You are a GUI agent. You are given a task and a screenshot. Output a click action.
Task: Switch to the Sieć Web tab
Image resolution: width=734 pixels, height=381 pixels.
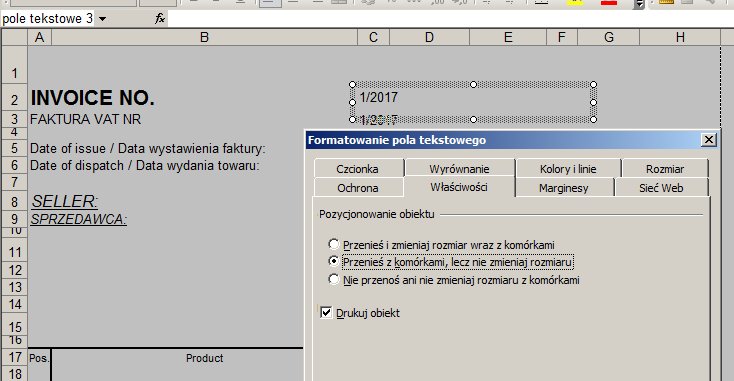point(661,188)
